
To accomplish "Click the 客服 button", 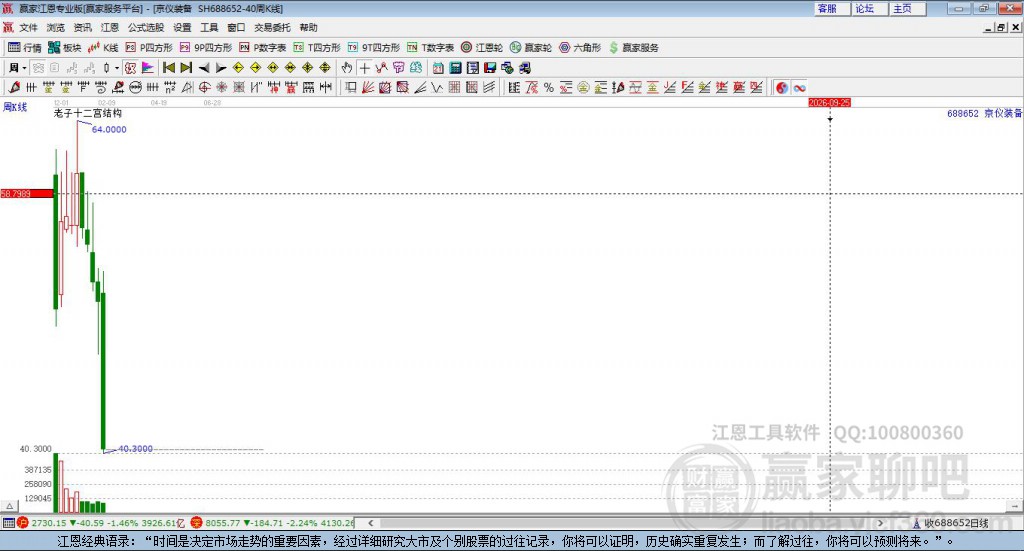I will pyautogui.click(x=832, y=8).
